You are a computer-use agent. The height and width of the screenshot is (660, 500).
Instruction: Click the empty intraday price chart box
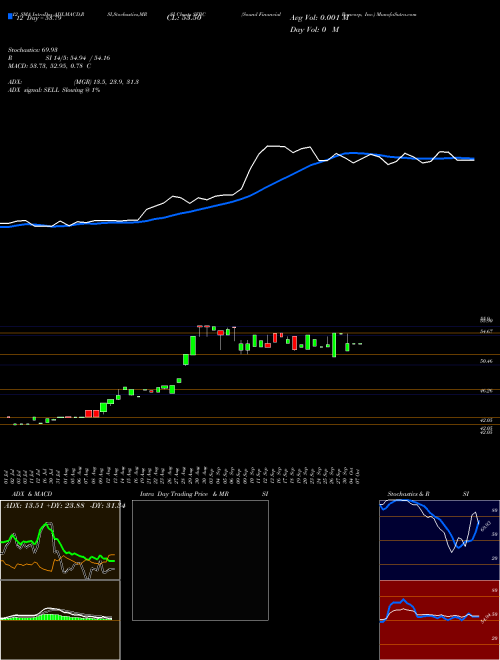point(200,560)
